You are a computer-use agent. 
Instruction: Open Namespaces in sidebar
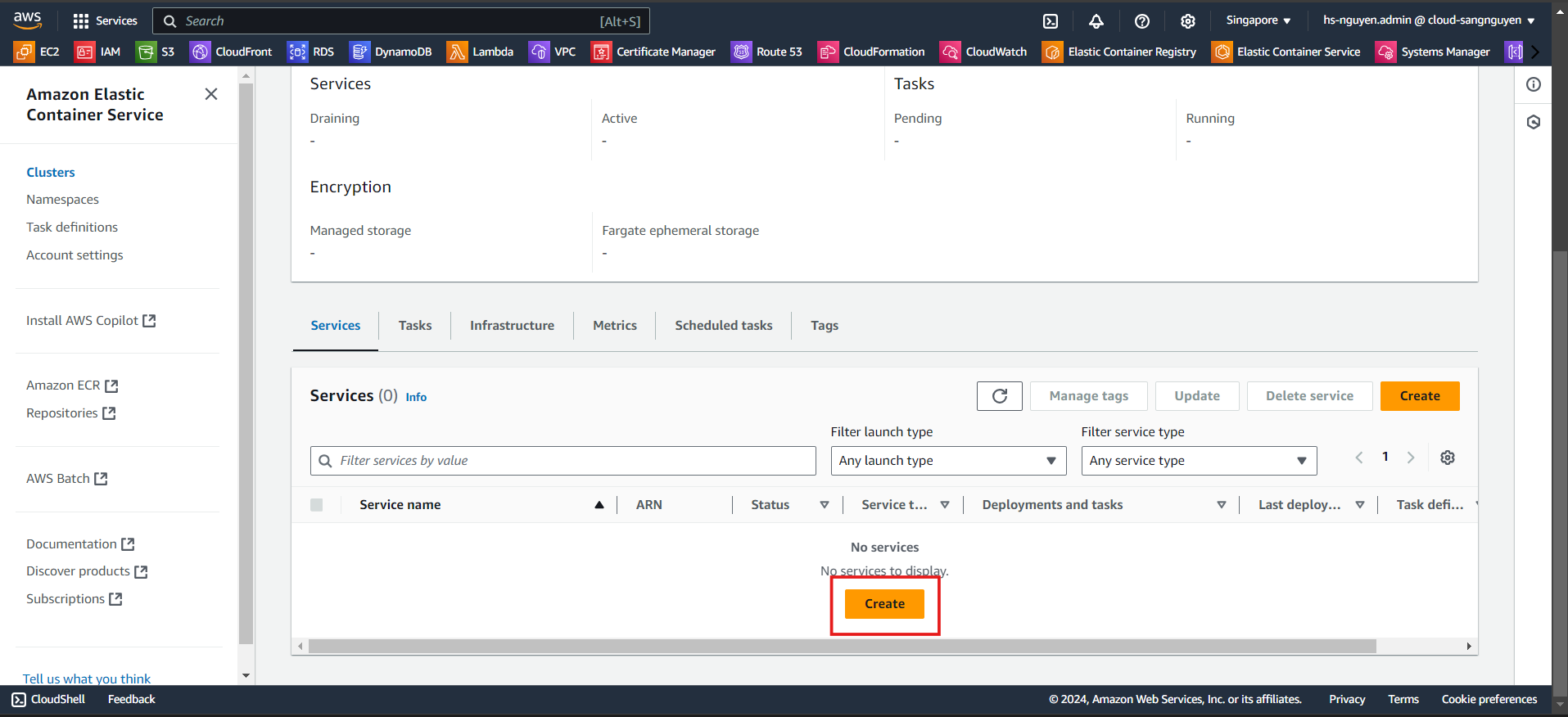(62, 200)
